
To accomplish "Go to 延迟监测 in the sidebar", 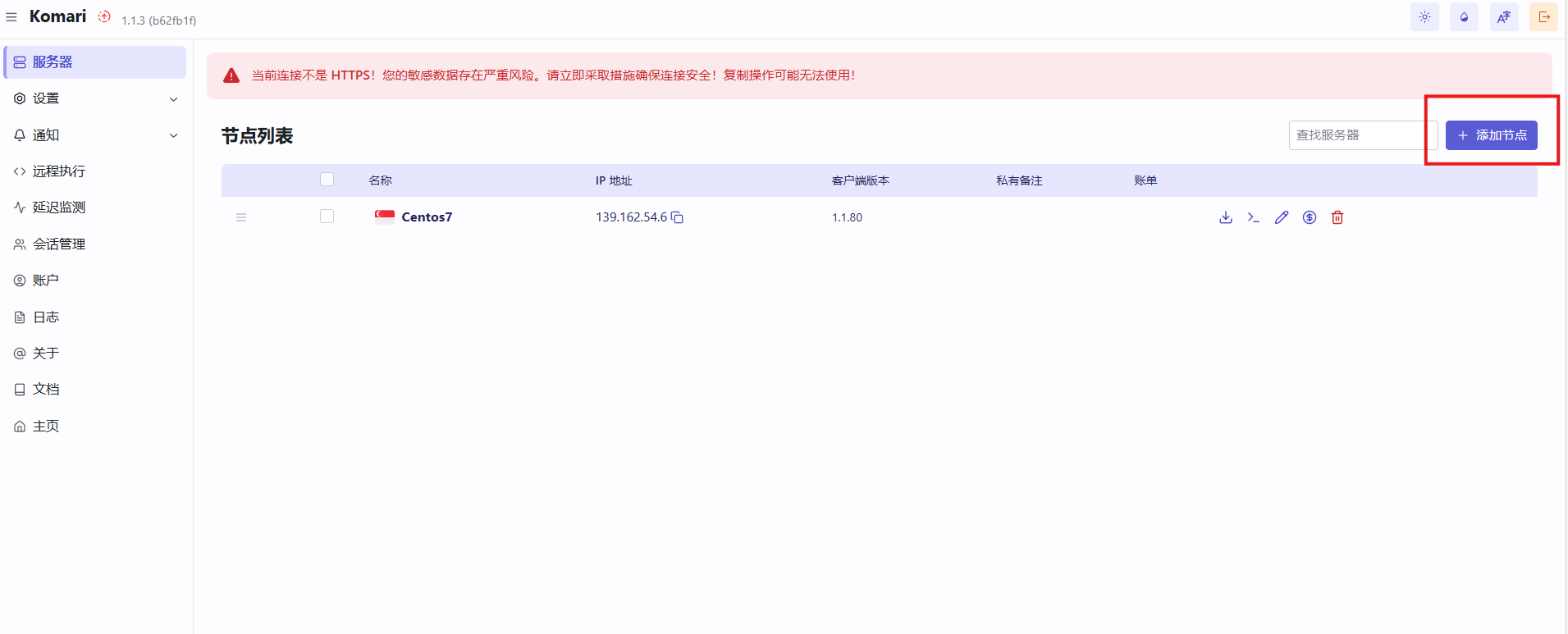I will pos(59,208).
